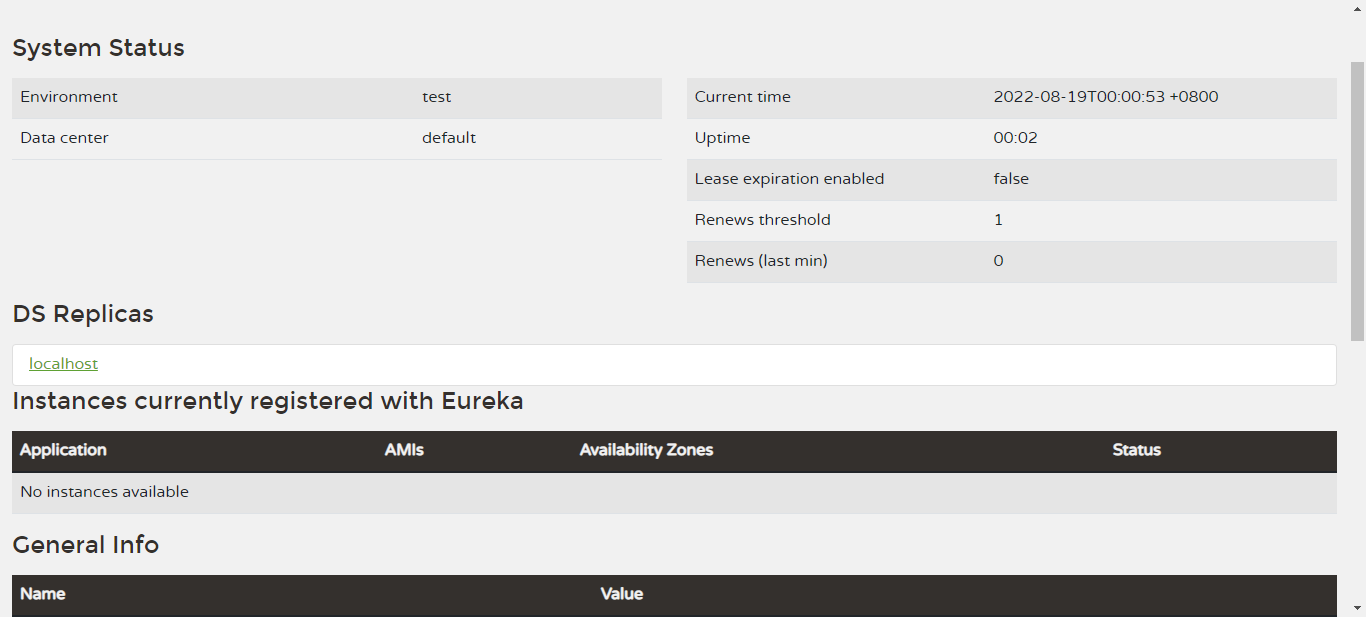Click the Lease expiration enabled false value

pos(1011,179)
